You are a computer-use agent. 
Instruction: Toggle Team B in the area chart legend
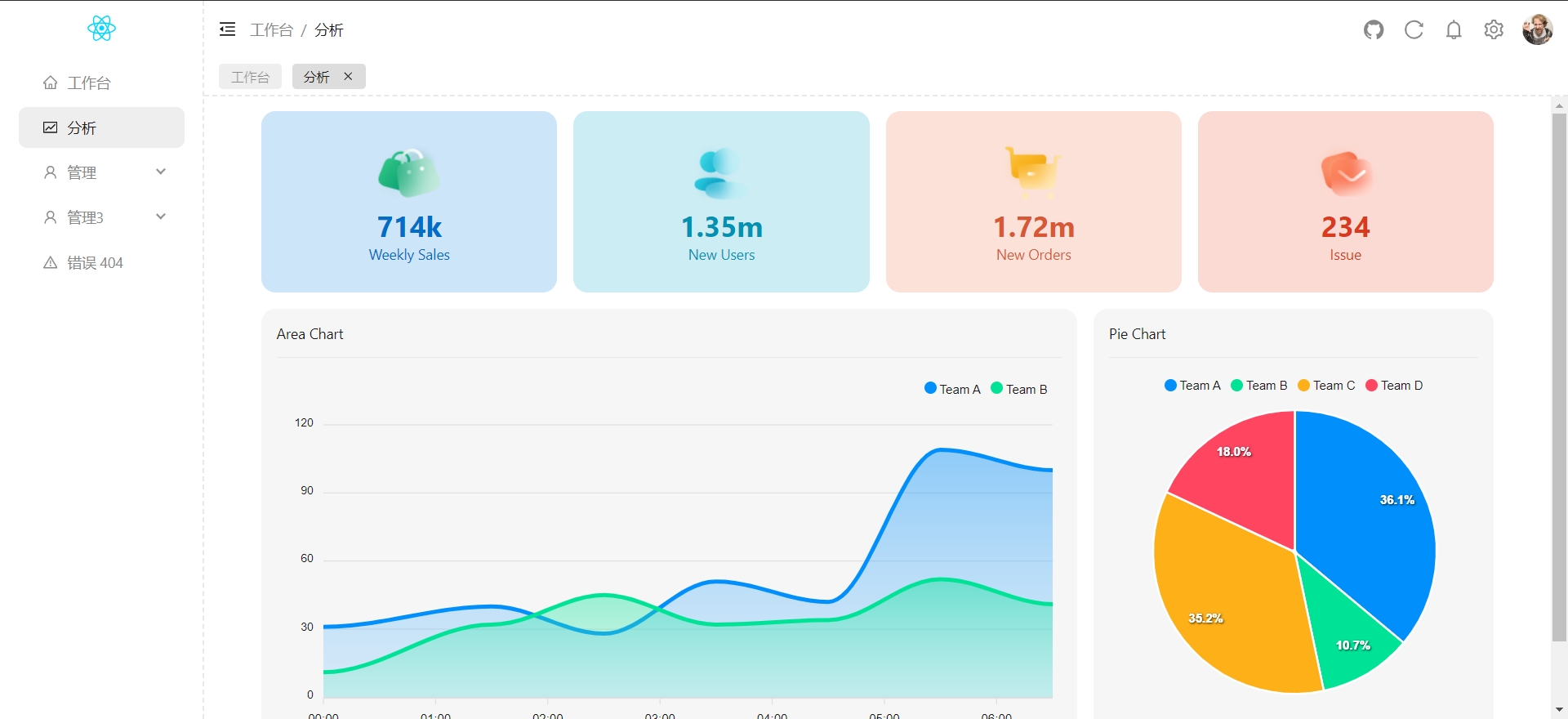point(1019,389)
